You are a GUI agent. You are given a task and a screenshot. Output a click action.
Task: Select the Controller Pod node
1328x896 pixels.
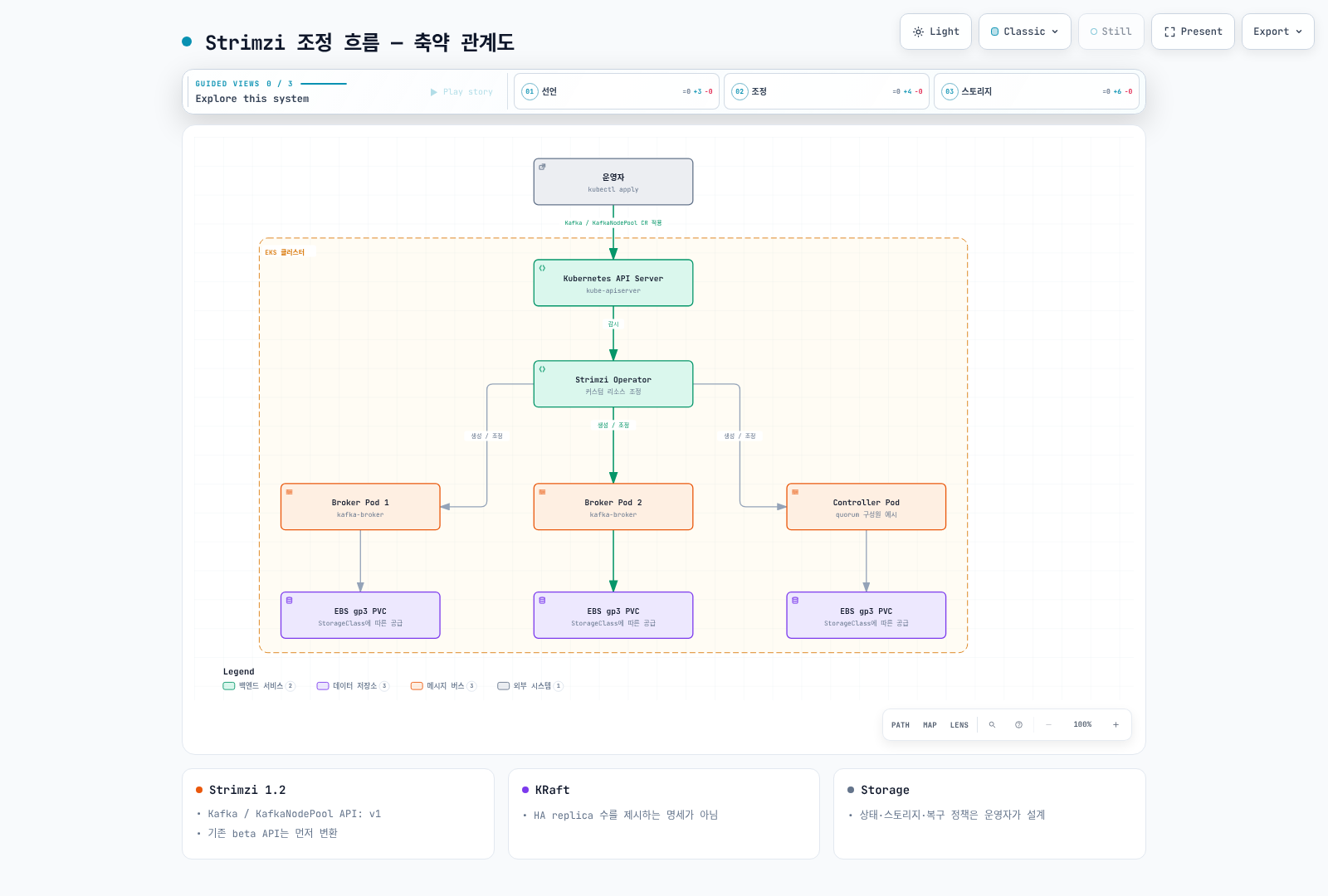click(x=867, y=507)
